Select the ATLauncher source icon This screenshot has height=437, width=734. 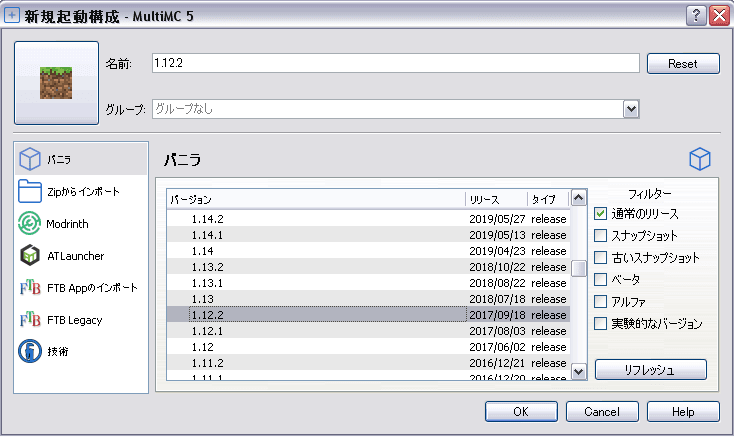[x=30, y=255]
